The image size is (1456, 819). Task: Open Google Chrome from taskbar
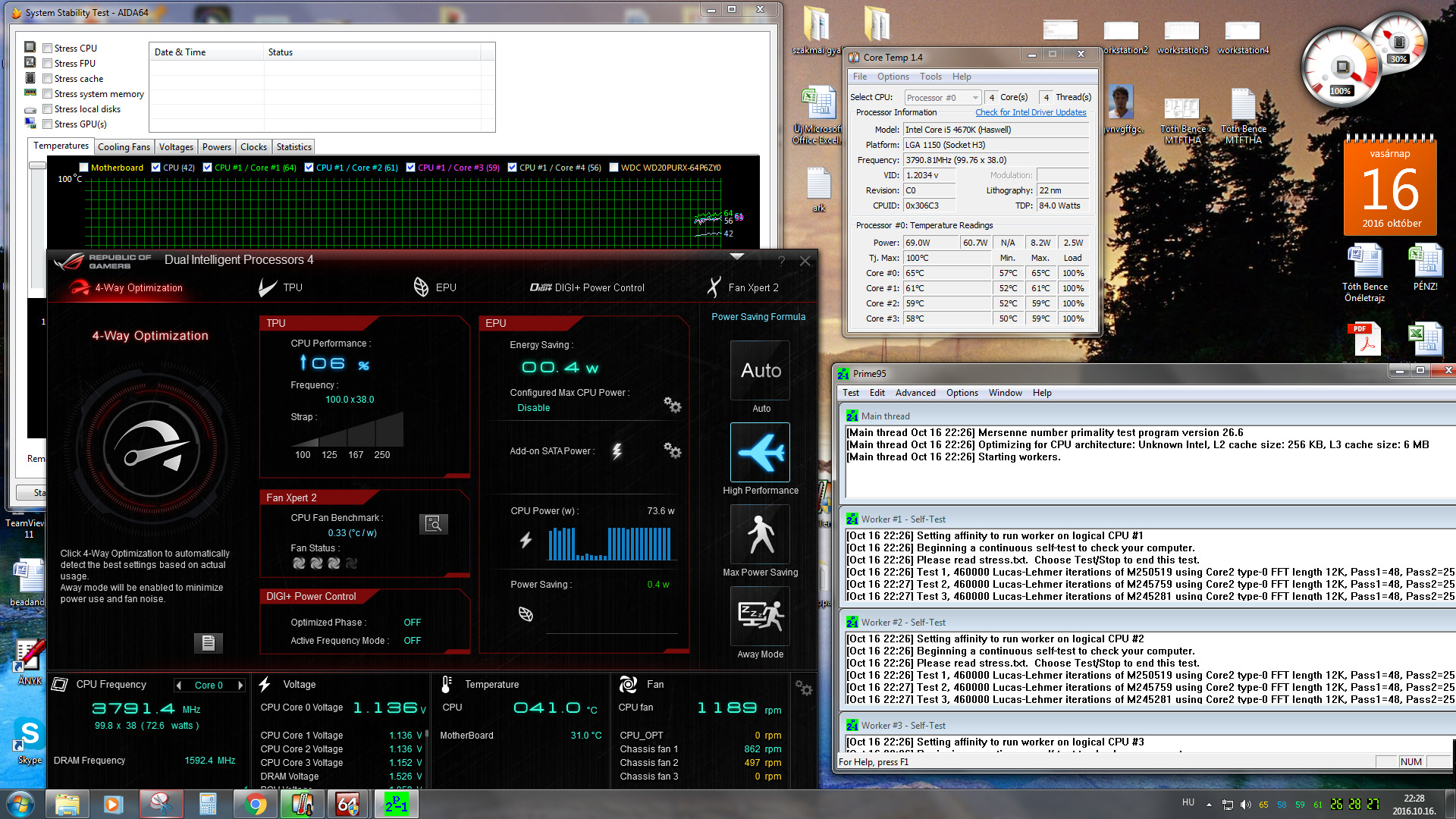coord(255,804)
